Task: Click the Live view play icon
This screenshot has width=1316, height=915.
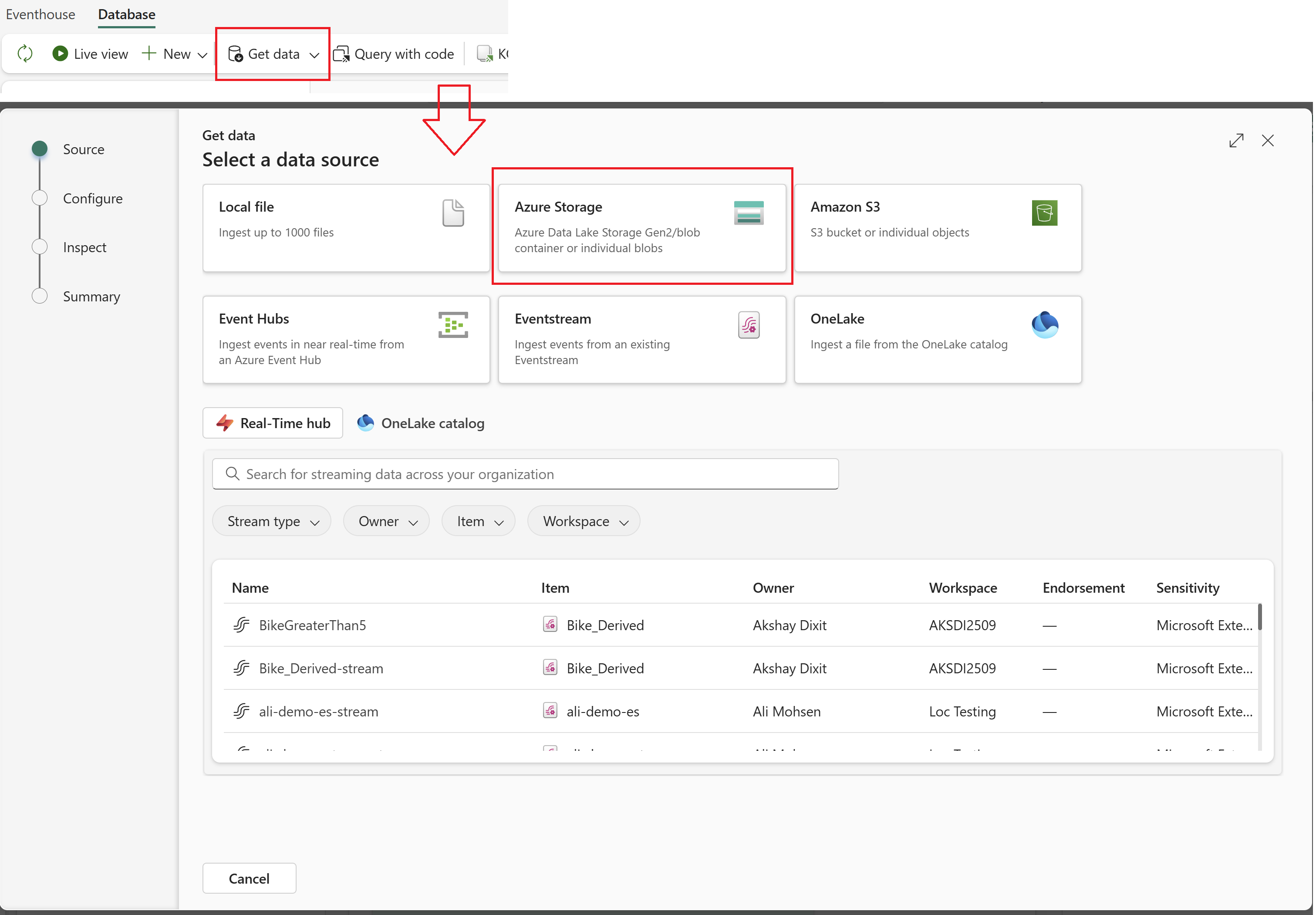Action: (x=60, y=54)
